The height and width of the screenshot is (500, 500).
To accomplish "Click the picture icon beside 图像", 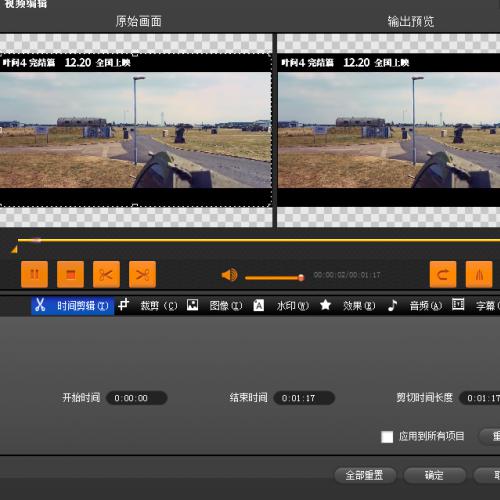I will 192,305.
